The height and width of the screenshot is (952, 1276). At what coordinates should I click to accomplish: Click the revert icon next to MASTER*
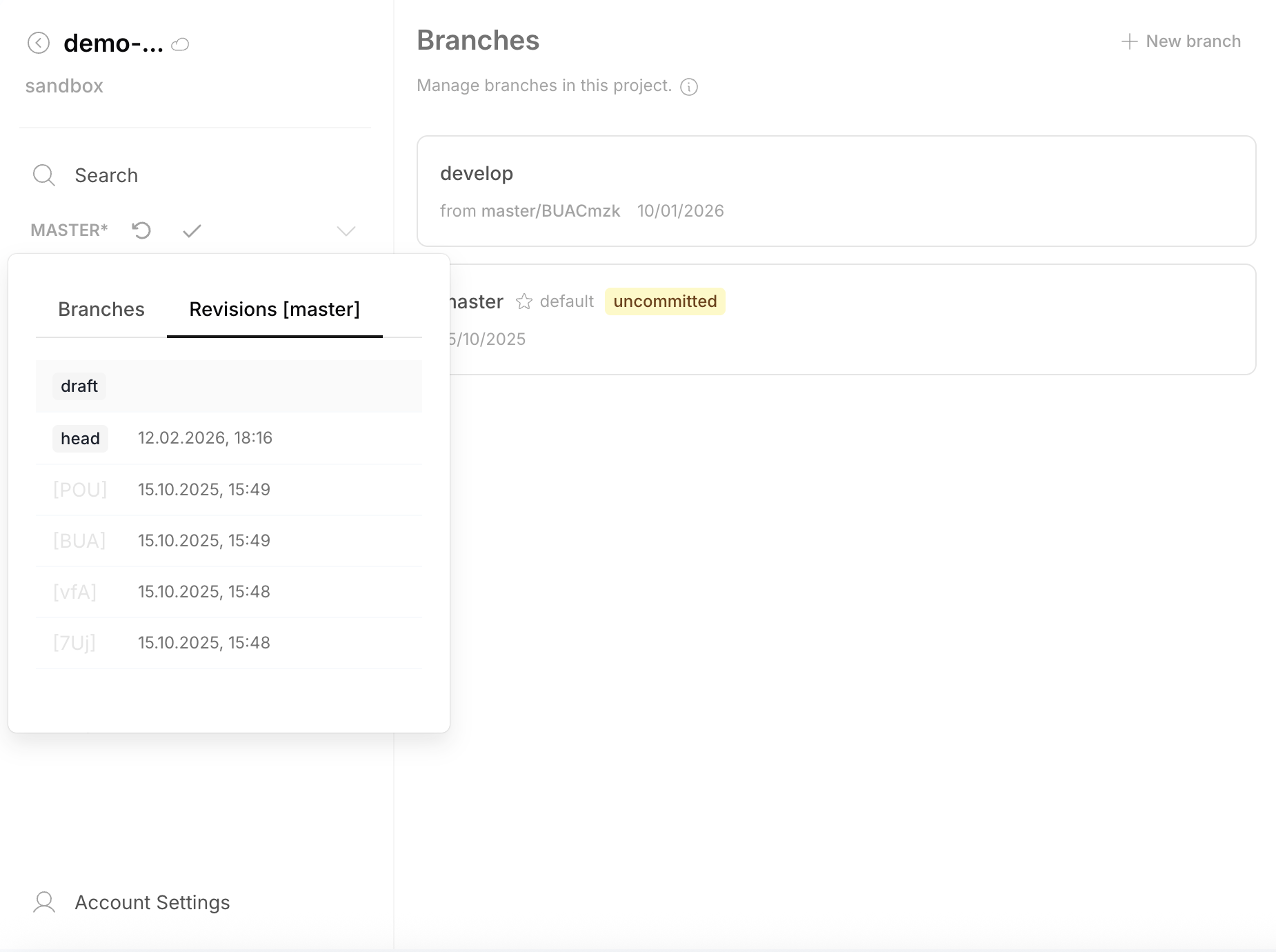(141, 230)
